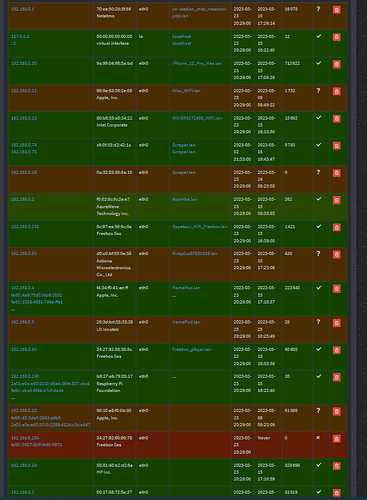Screen dimensions: 367x500
Task: Delete the 192.168.0.20 Apple device row
Action: click(x=337, y=412)
